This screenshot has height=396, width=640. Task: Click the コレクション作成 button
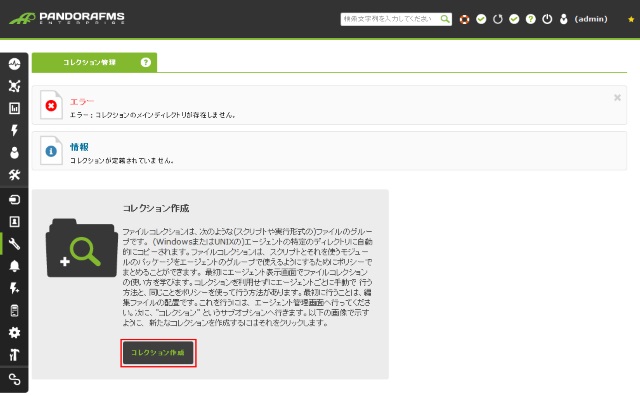pyautogui.click(x=158, y=353)
